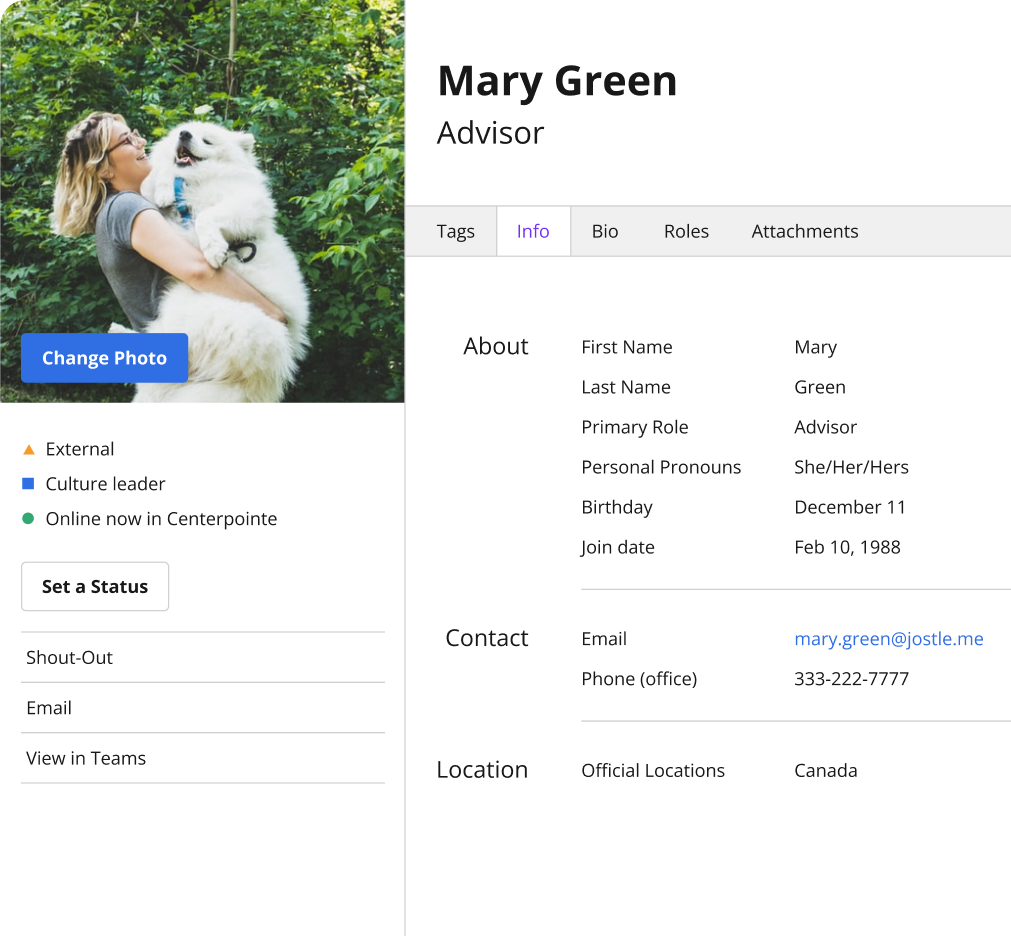Click the External label text
The width and height of the screenshot is (1011, 936).
click(80, 449)
